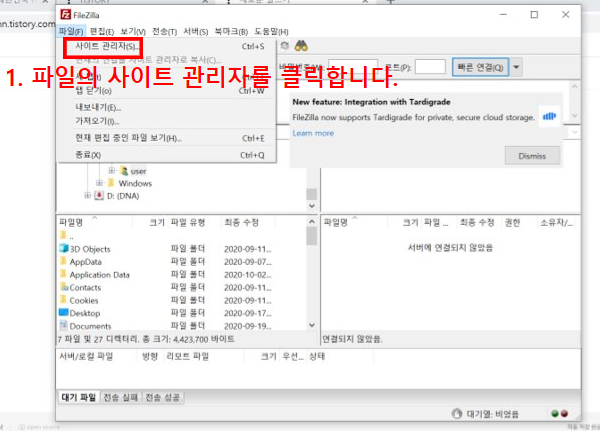
Task: Open the 전송(T) menu
Action: click(165, 31)
